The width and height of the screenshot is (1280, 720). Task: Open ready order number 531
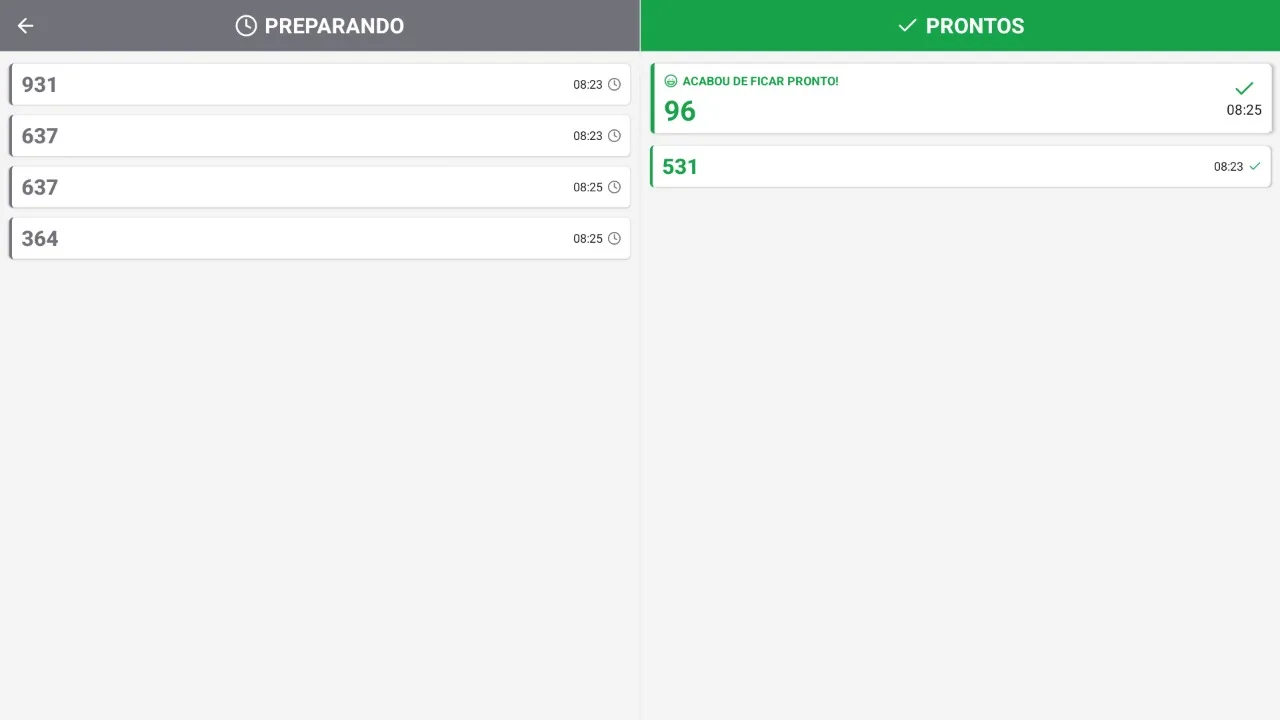pyautogui.click(x=680, y=167)
